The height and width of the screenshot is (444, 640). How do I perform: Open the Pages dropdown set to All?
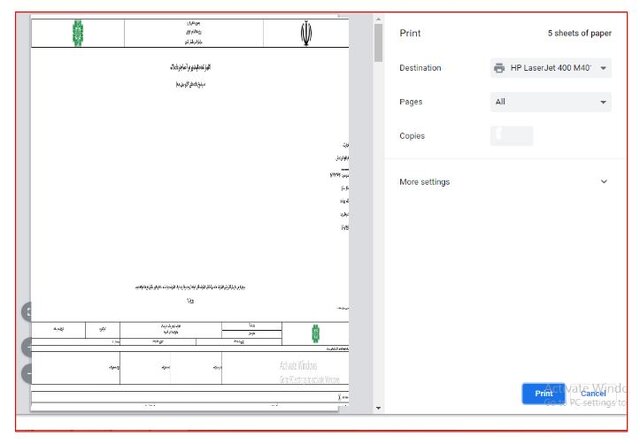550,102
